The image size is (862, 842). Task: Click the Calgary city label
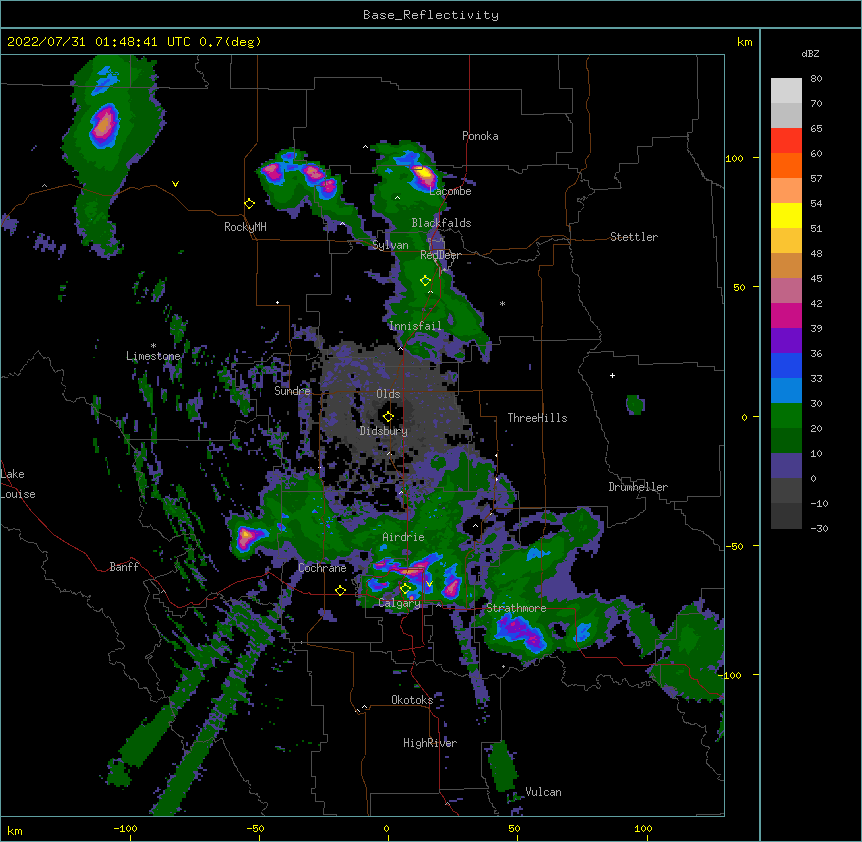[399, 603]
